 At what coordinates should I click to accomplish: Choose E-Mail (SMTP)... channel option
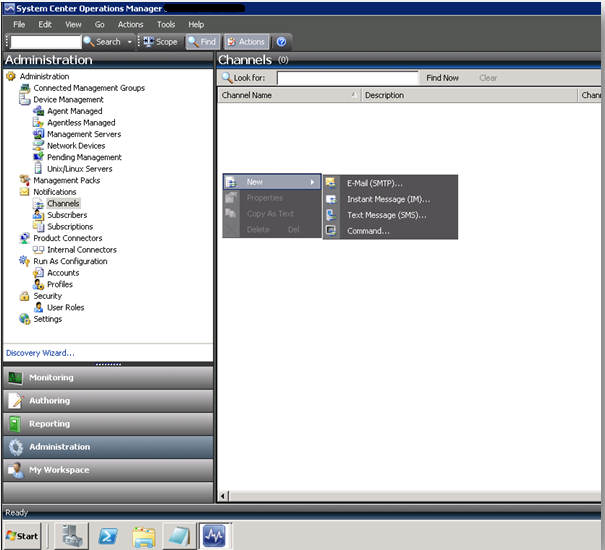pyautogui.click(x=390, y=183)
